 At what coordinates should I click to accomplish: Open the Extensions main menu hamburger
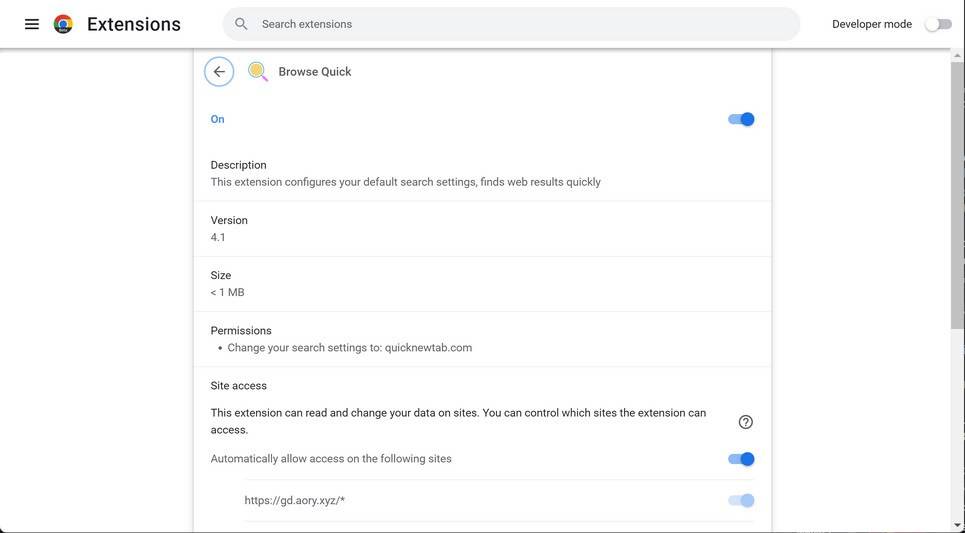[32, 24]
